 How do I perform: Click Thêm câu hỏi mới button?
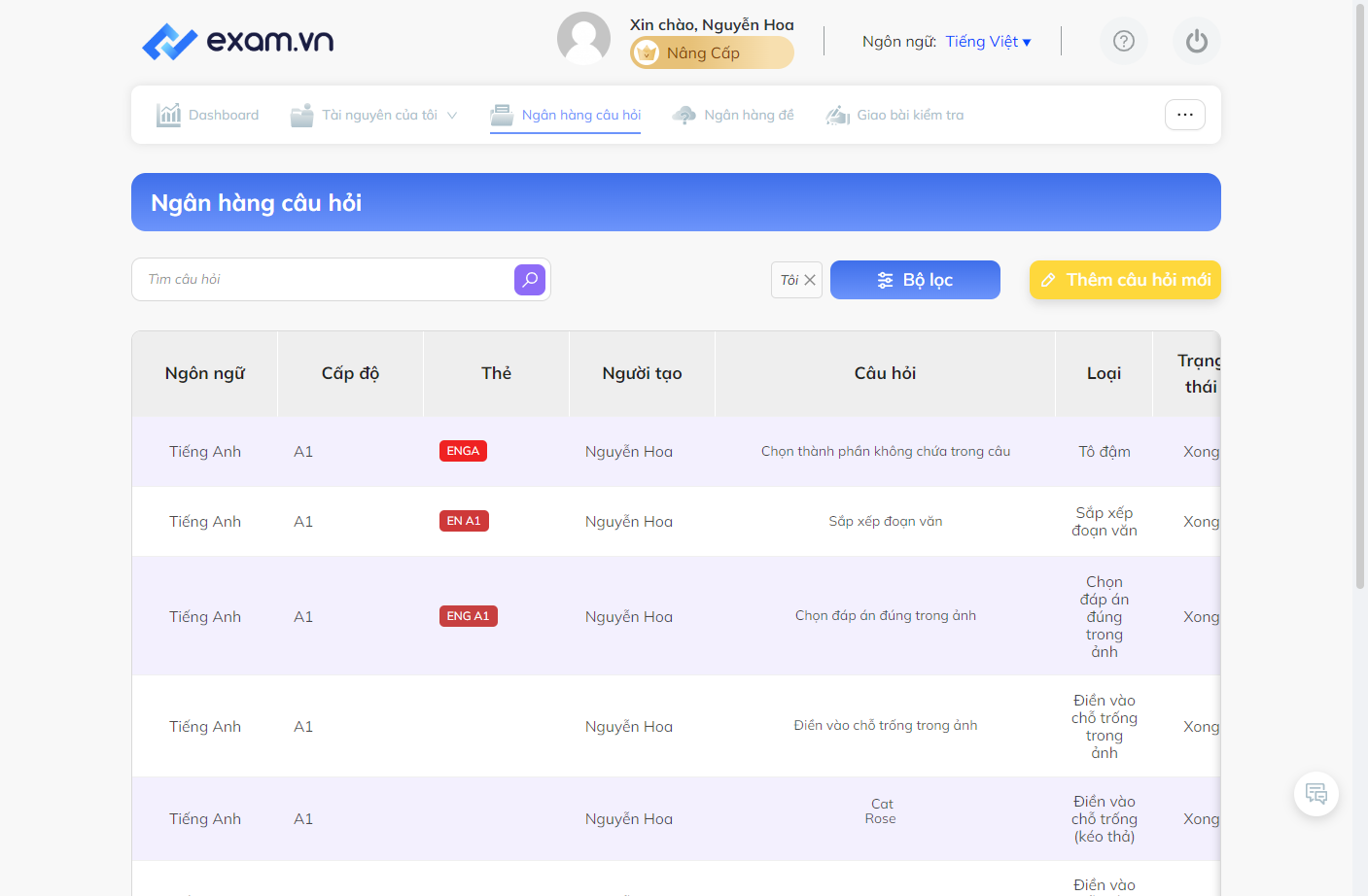[1125, 280]
